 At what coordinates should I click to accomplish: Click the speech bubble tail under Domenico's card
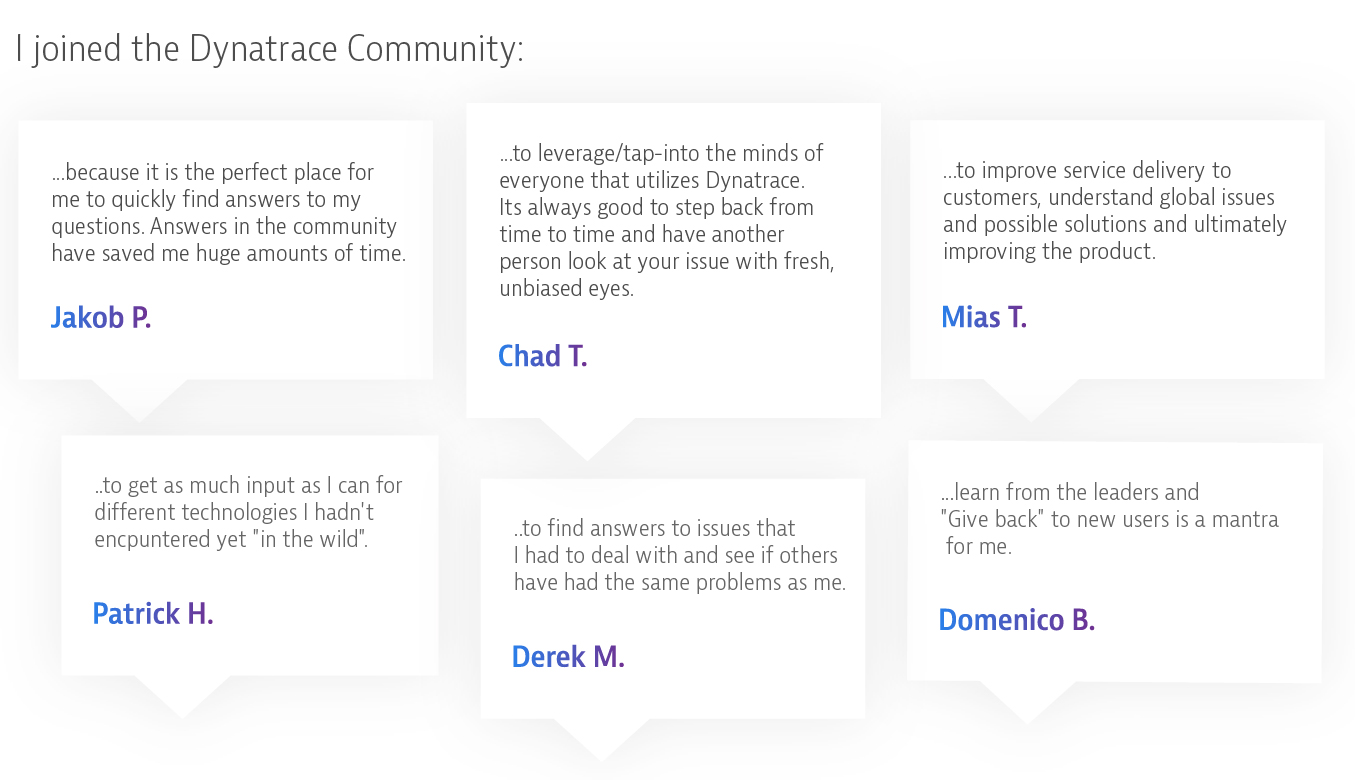(1028, 701)
